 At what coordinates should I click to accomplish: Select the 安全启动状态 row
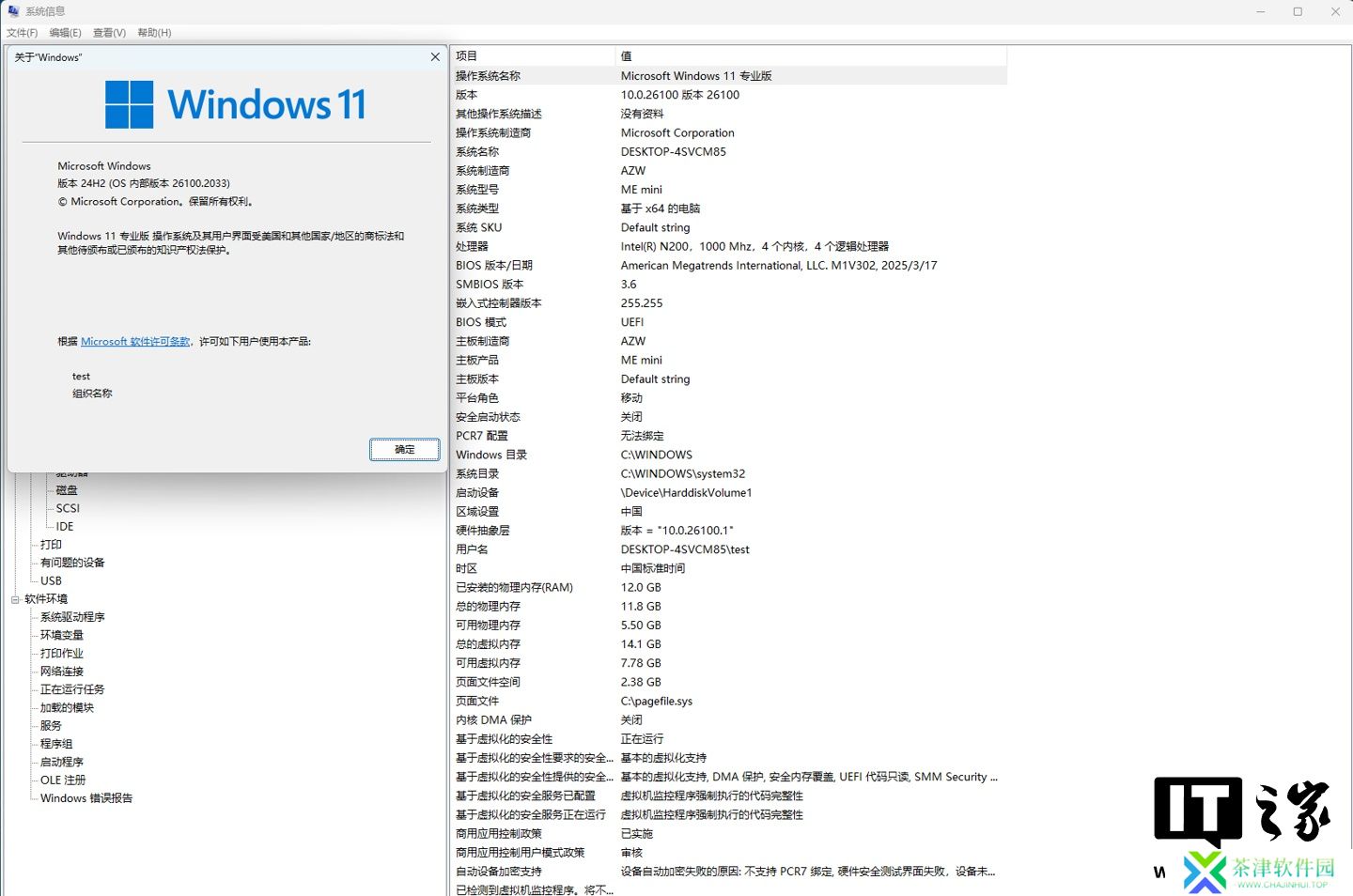728,417
